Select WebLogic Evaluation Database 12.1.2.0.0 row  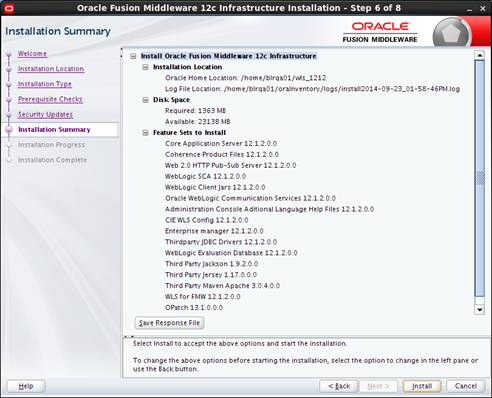tap(231, 253)
